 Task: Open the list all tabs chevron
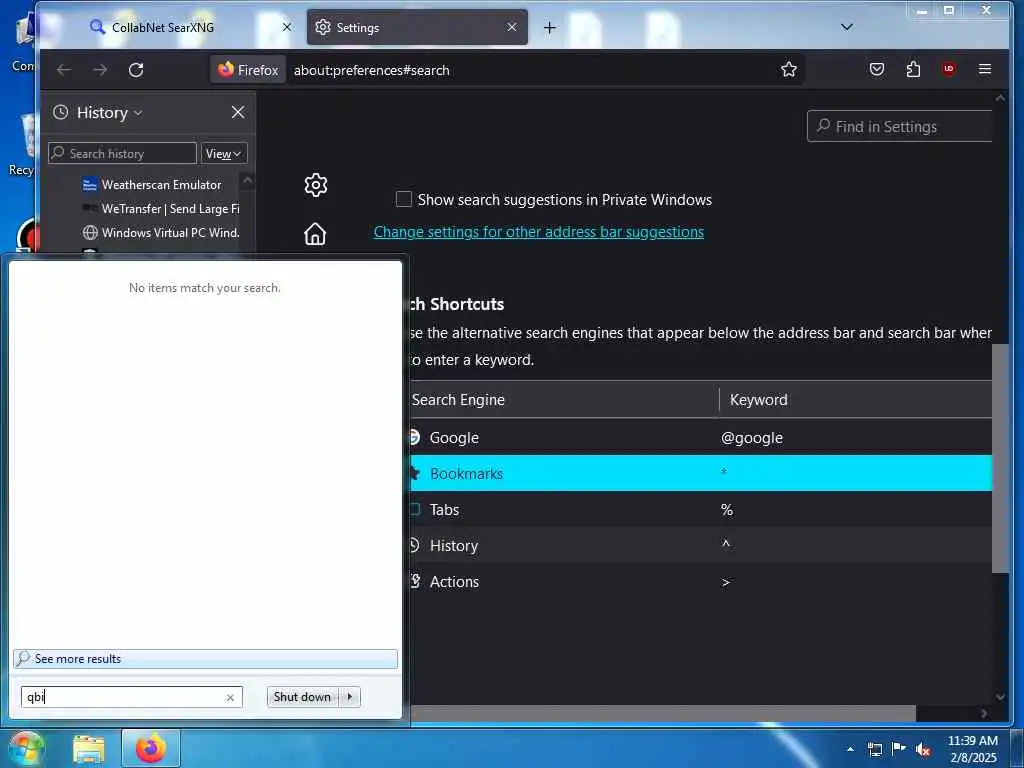tap(847, 27)
